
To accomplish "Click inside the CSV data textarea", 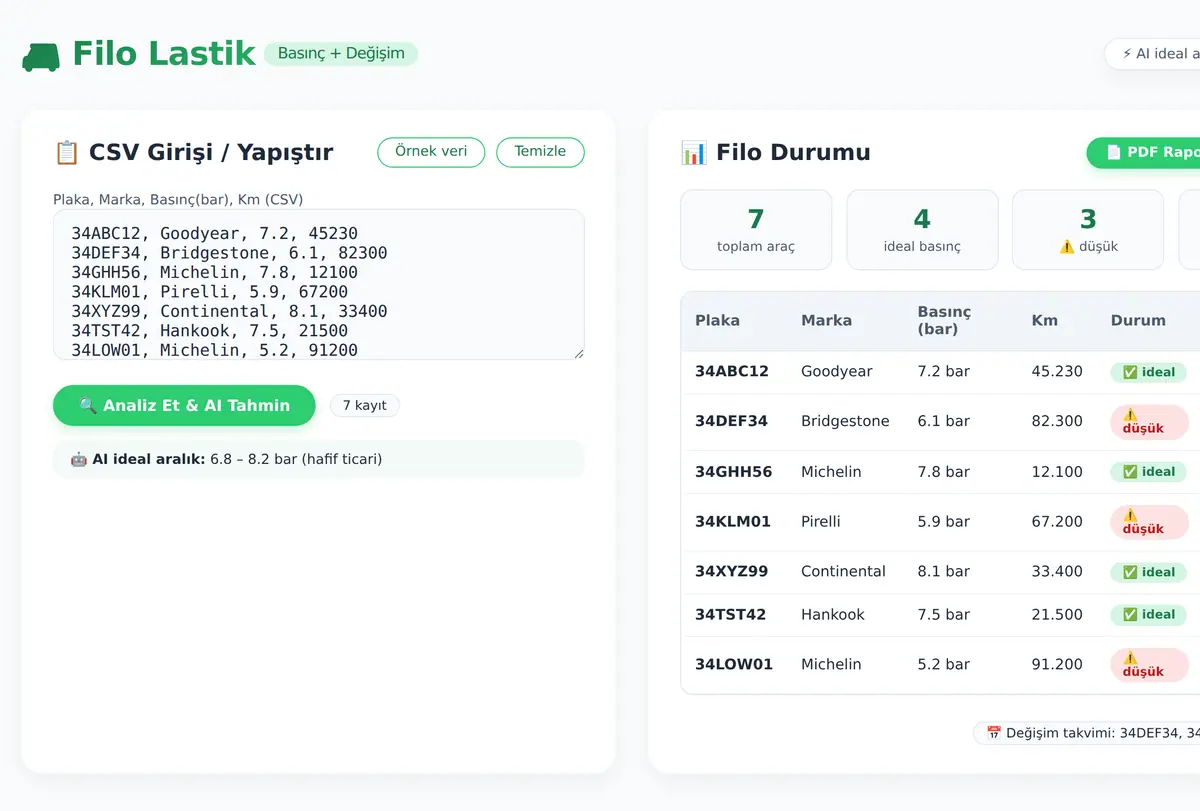I will pos(319,284).
